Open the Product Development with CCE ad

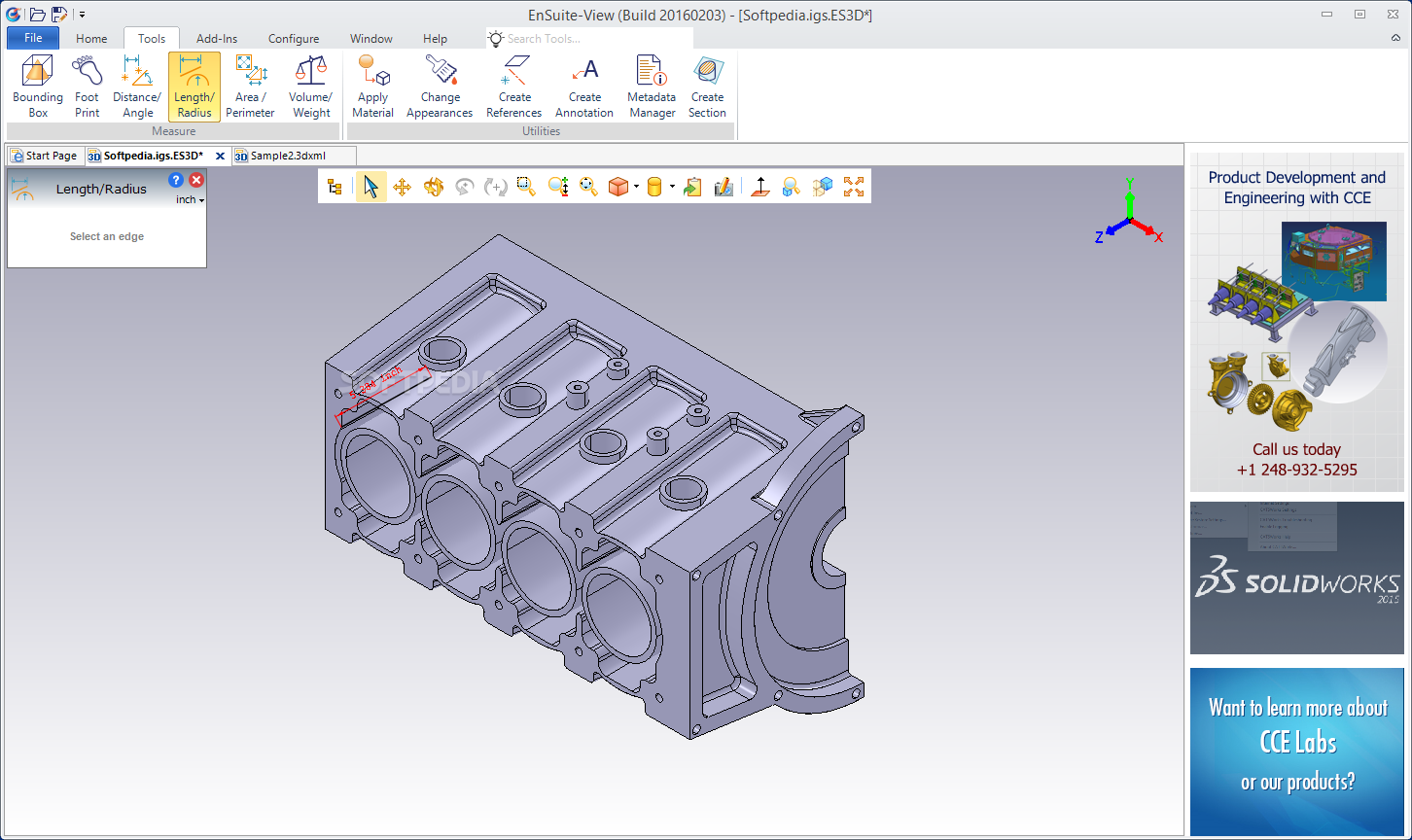tap(1296, 322)
